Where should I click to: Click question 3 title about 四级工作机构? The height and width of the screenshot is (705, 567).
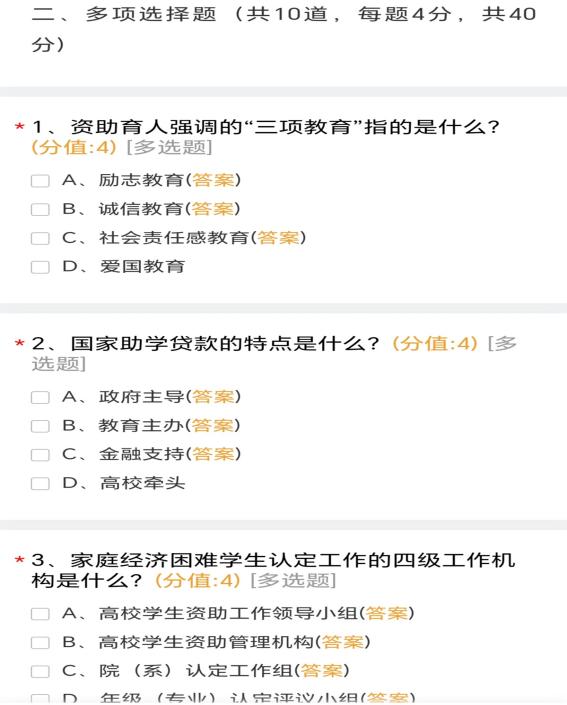coord(273,570)
